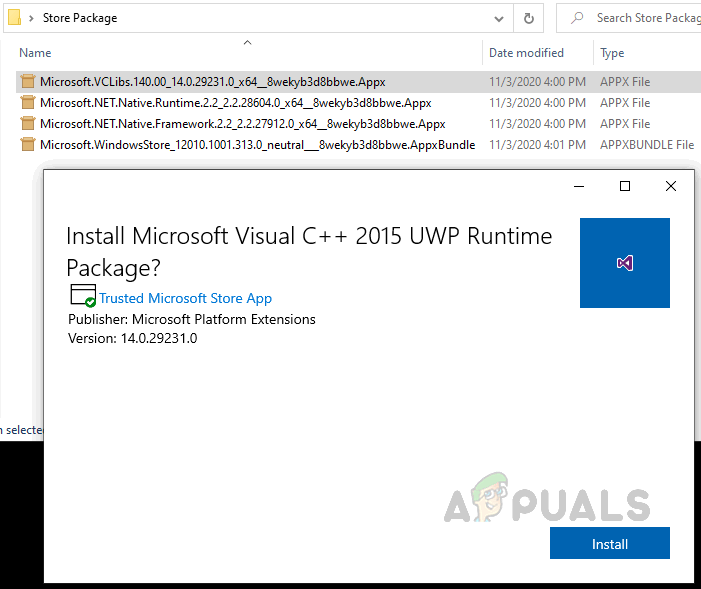Select the Microsoft.VCLibs Appx file icon
Viewport: 701px width, 589px height.
28,82
